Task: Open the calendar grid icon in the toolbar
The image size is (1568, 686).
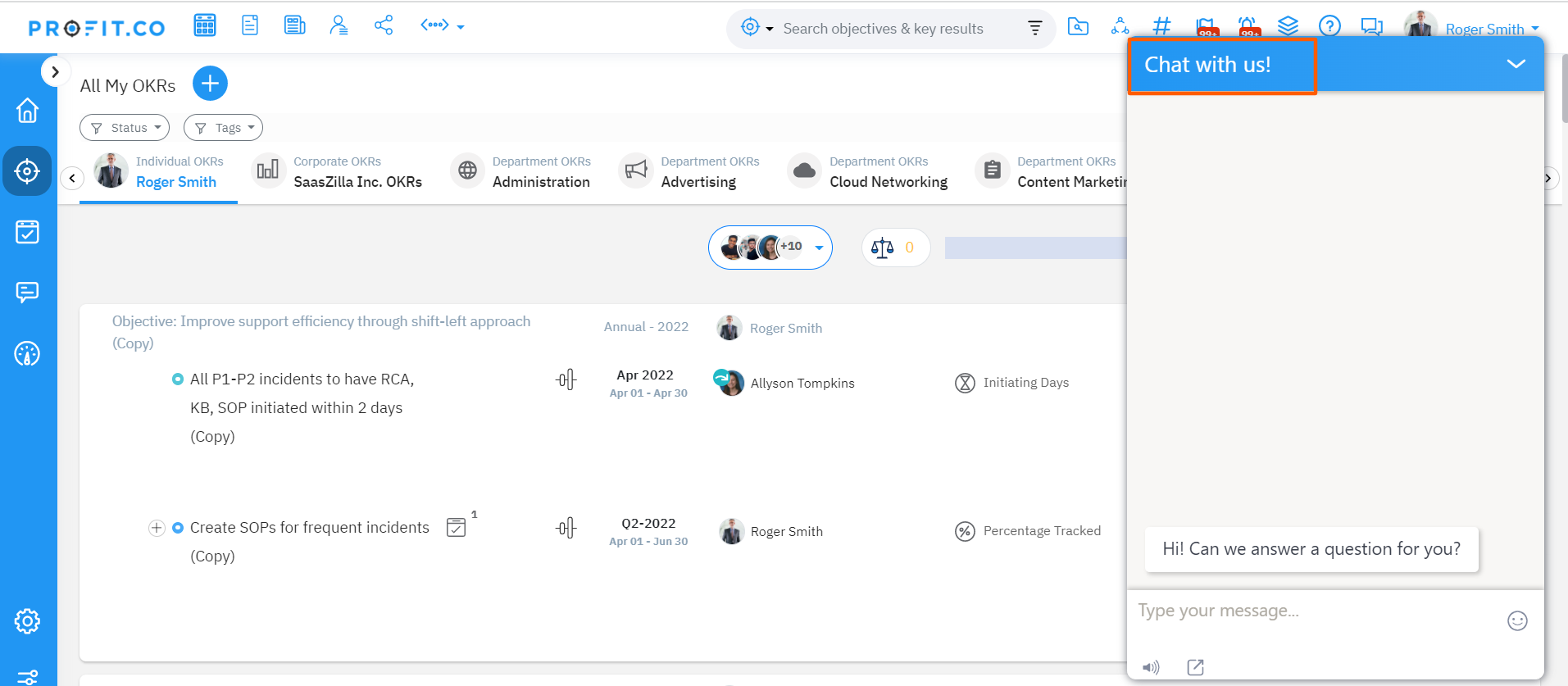Action: click(205, 25)
